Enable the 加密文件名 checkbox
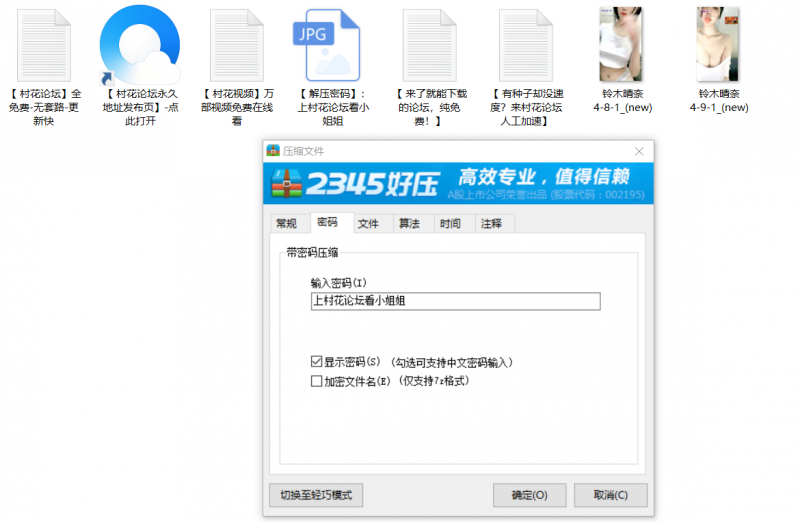This screenshot has height=522, width=800. click(316, 381)
